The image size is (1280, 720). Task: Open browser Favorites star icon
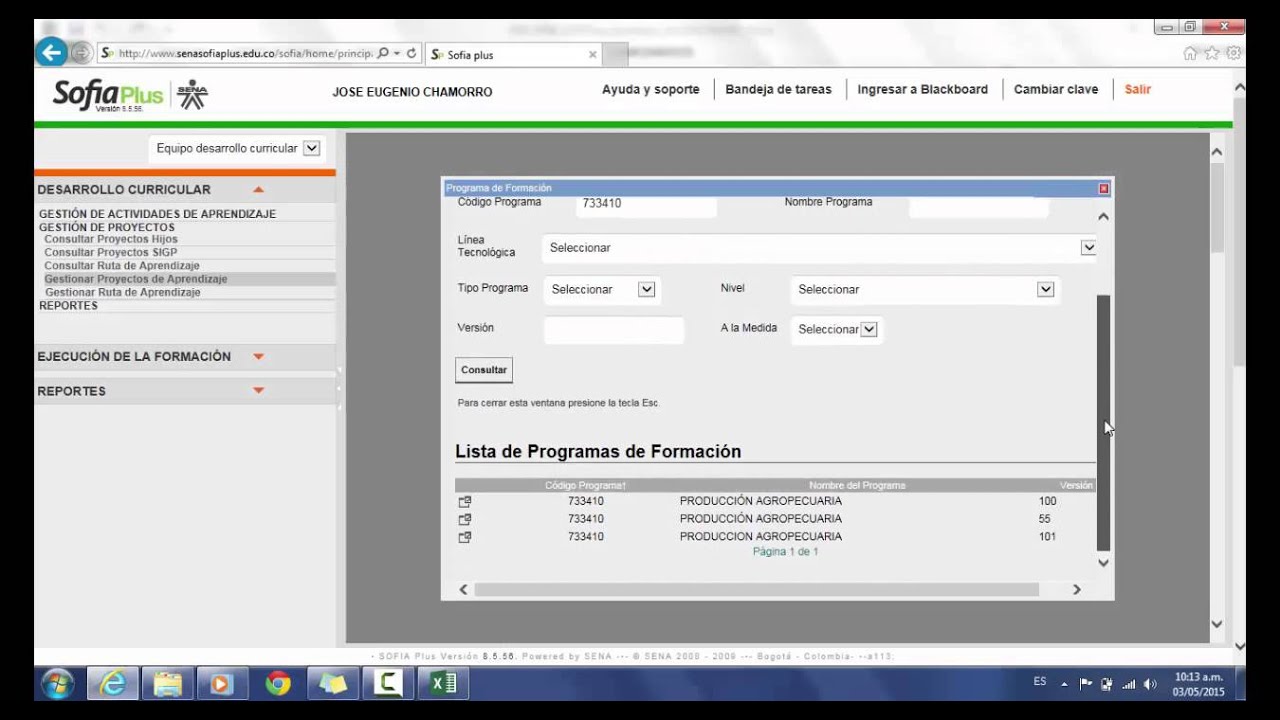1212,53
